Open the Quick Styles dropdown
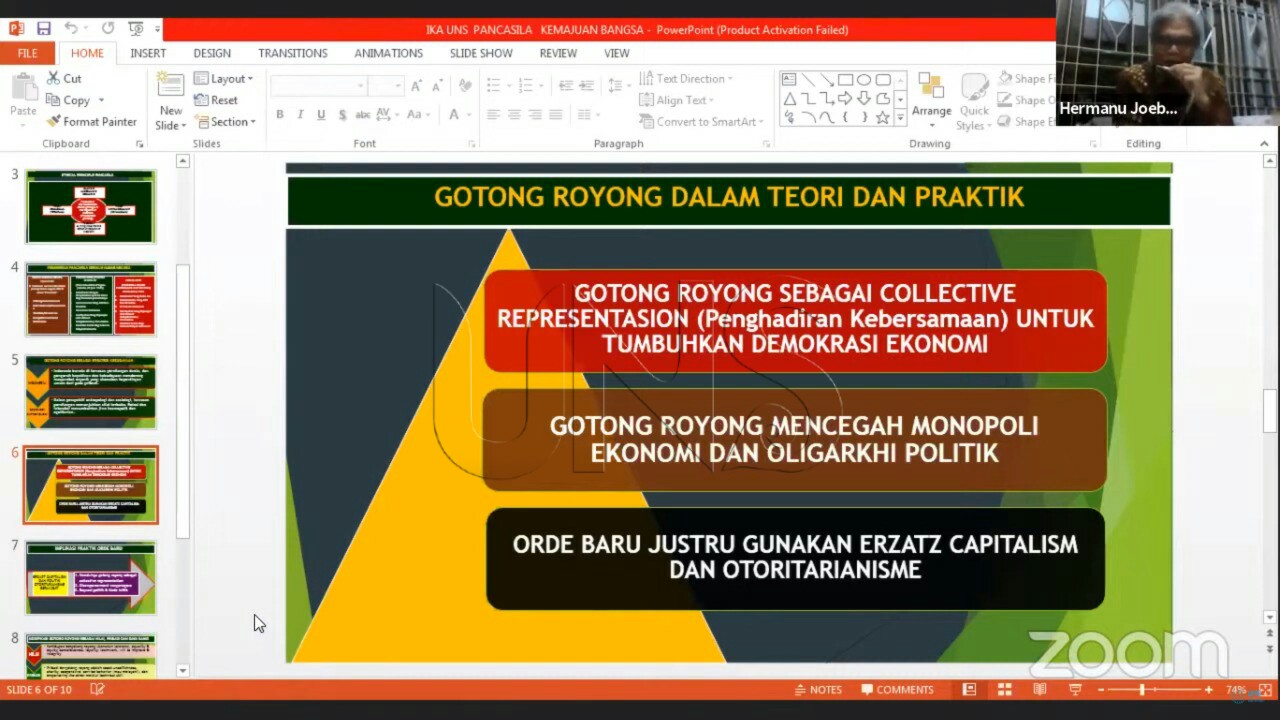This screenshot has width=1280, height=720. (973, 102)
